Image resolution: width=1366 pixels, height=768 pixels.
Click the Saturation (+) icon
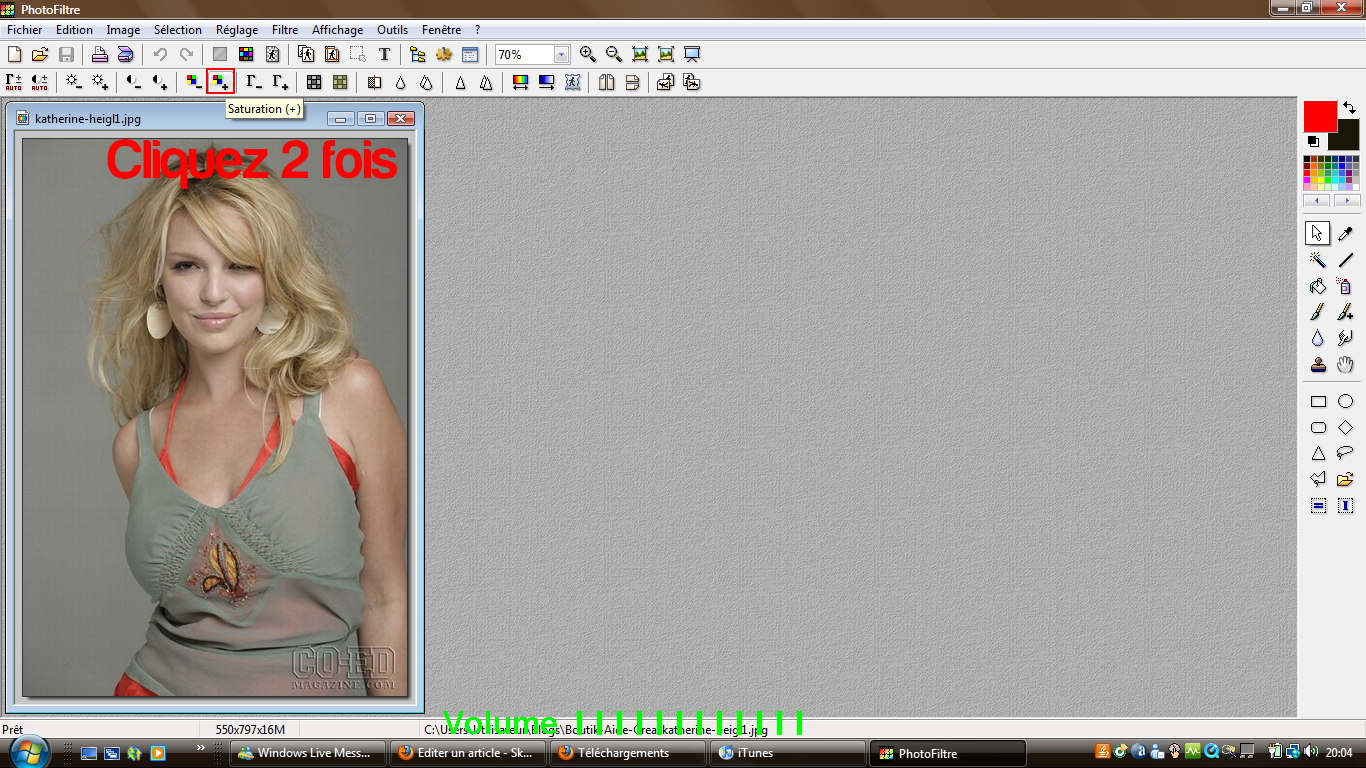220,82
